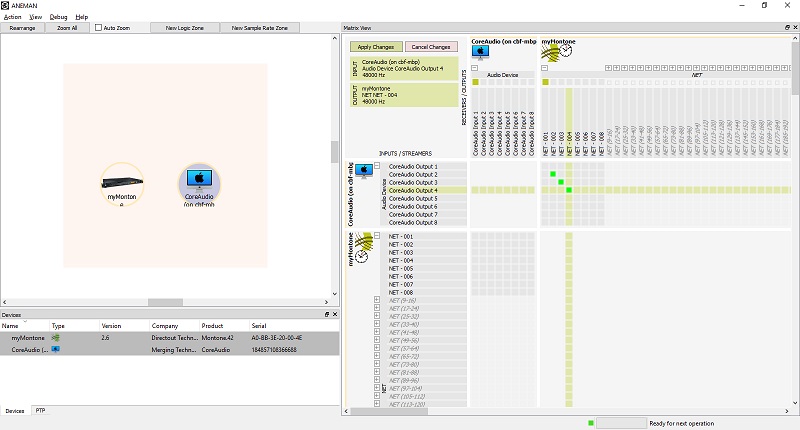Click the Montone icon in Devices list row

tap(56, 338)
